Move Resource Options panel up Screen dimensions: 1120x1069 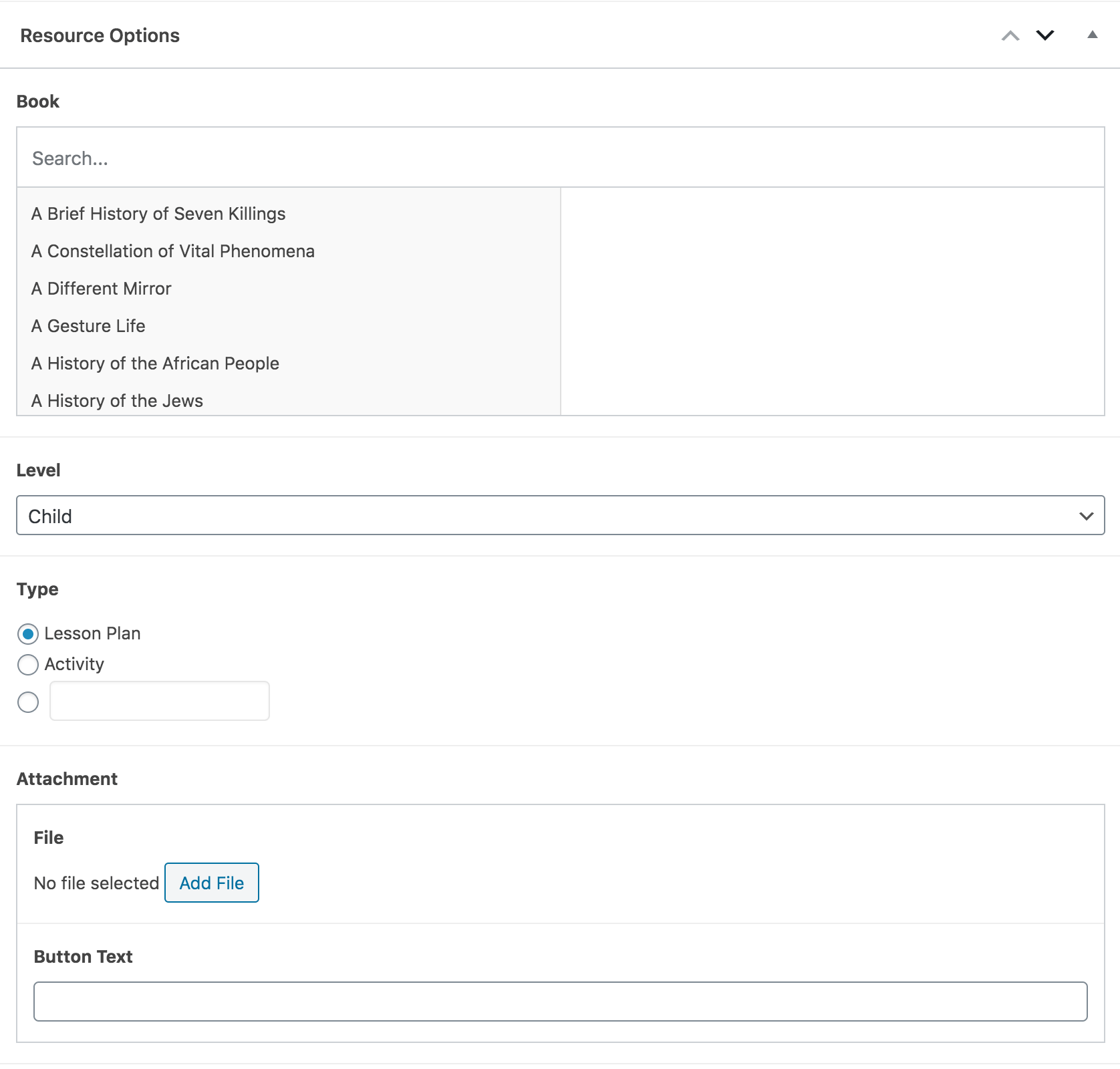tap(1010, 35)
